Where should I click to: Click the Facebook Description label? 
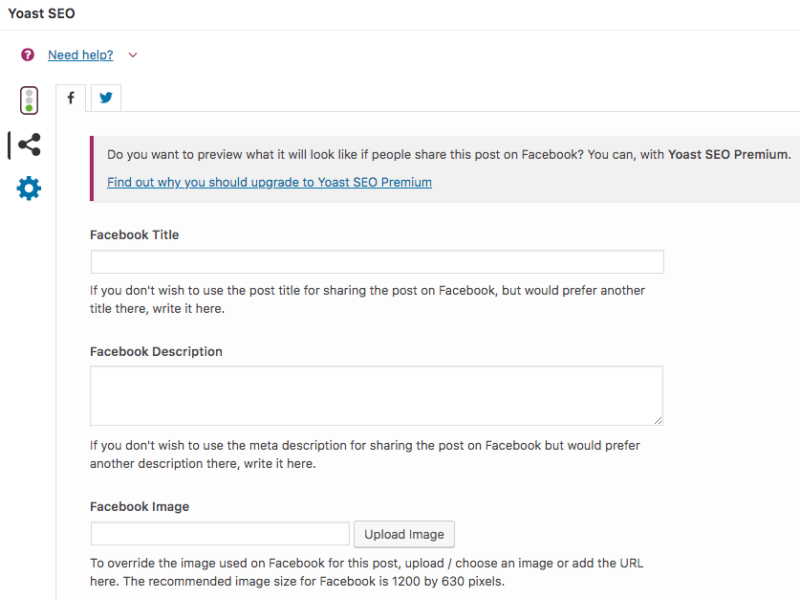coord(156,352)
